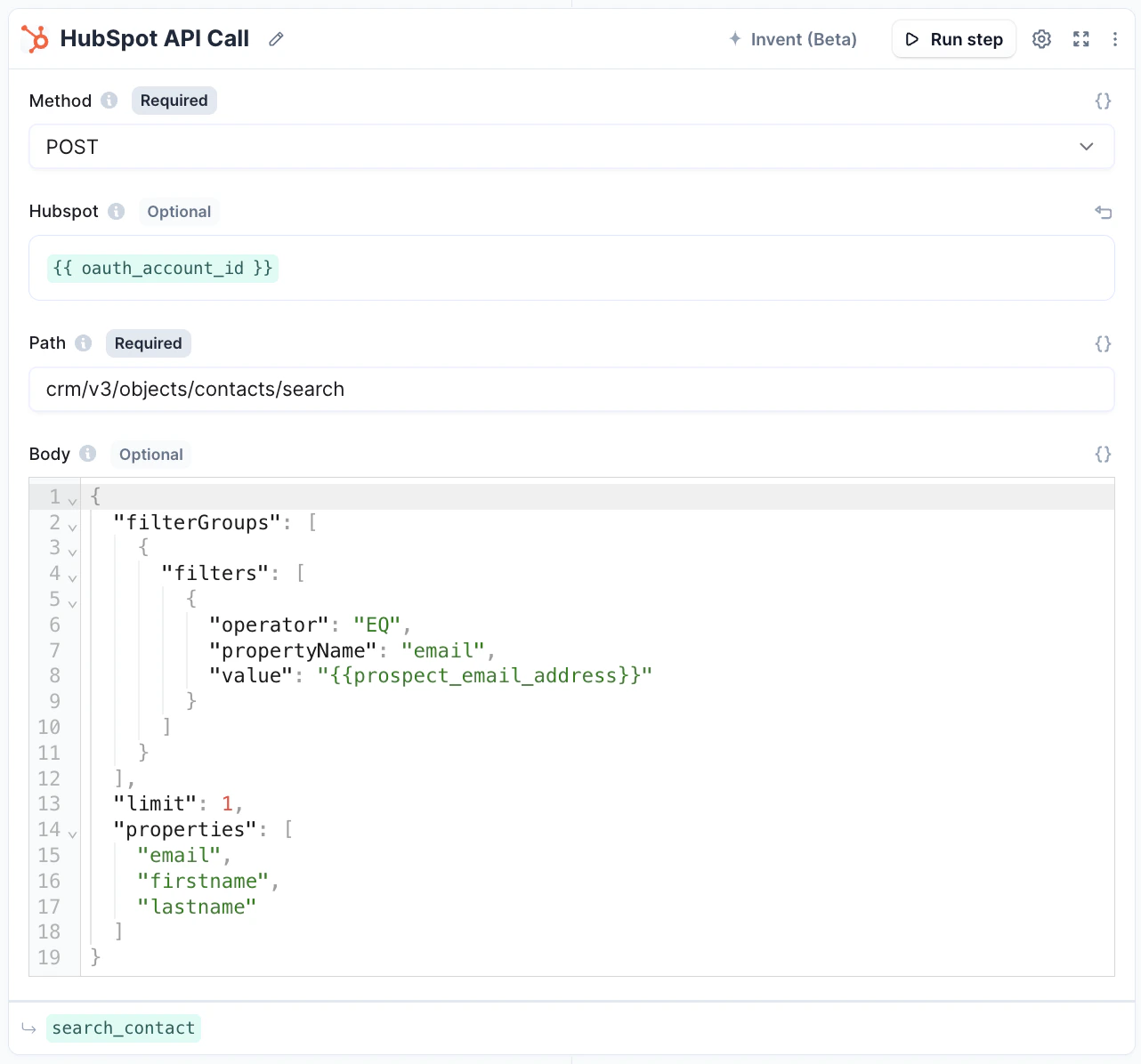Click the "{{prospect_email_address}}" value text
The width and height of the screenshot is (1141, 1064).
(485, 676)
